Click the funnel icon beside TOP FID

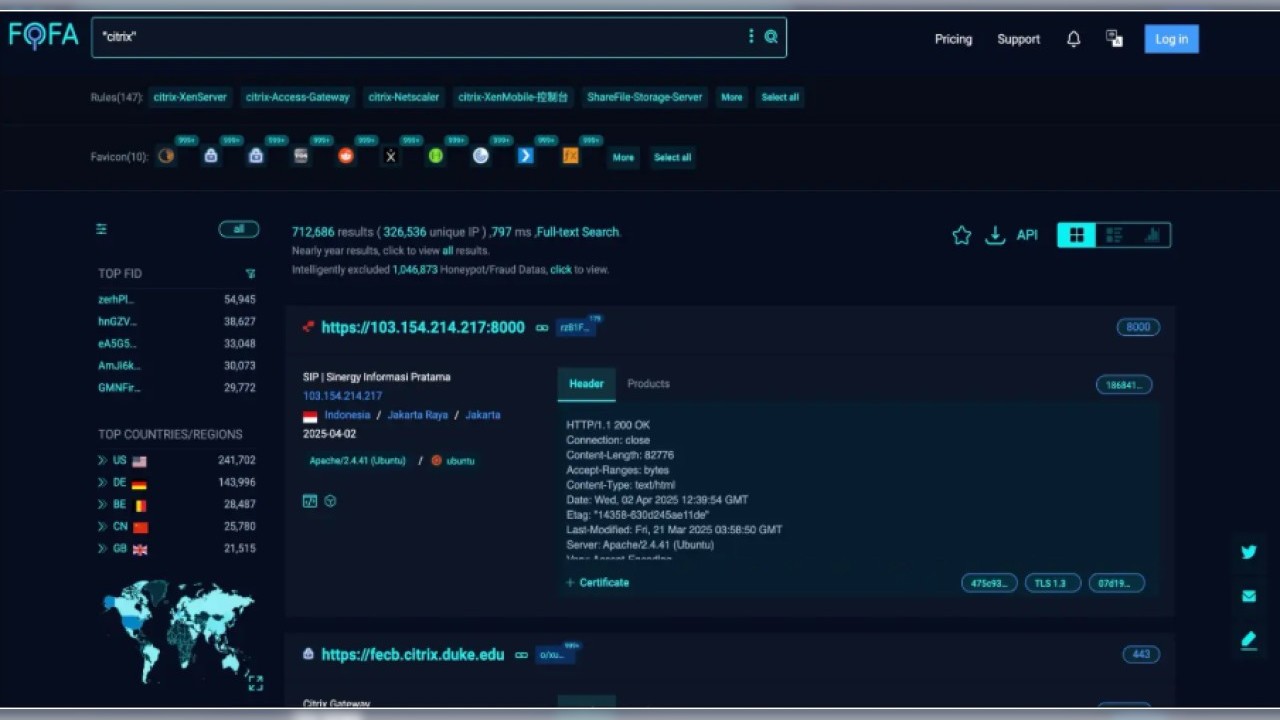250,273
